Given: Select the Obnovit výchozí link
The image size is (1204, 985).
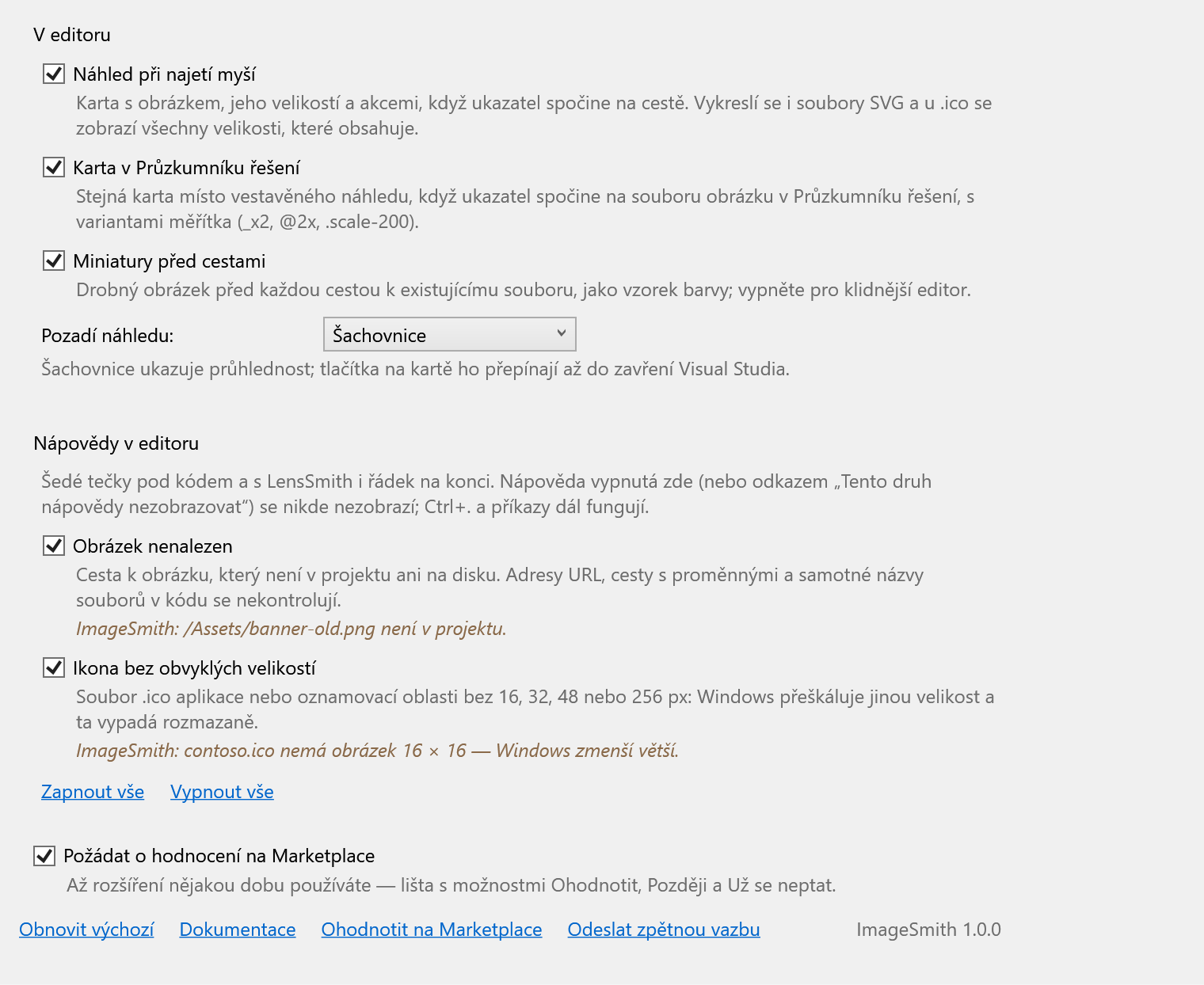Looking at the screenshot, I should pos(86,930).
